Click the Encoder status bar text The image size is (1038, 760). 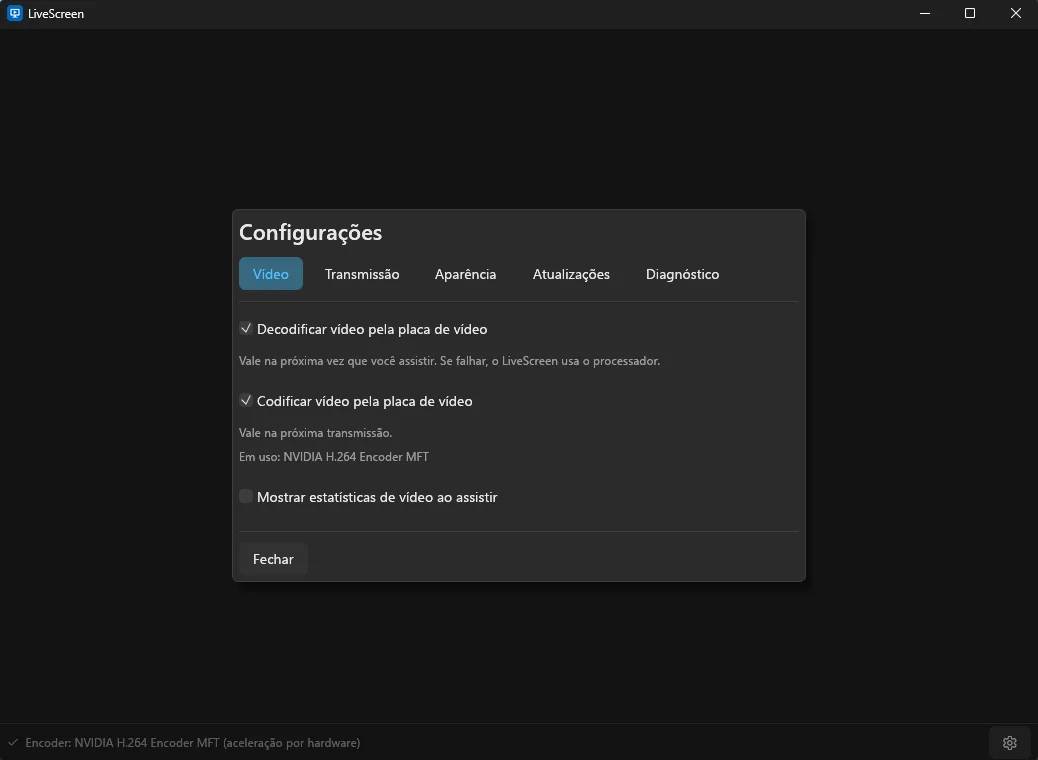tap(193, 743)
